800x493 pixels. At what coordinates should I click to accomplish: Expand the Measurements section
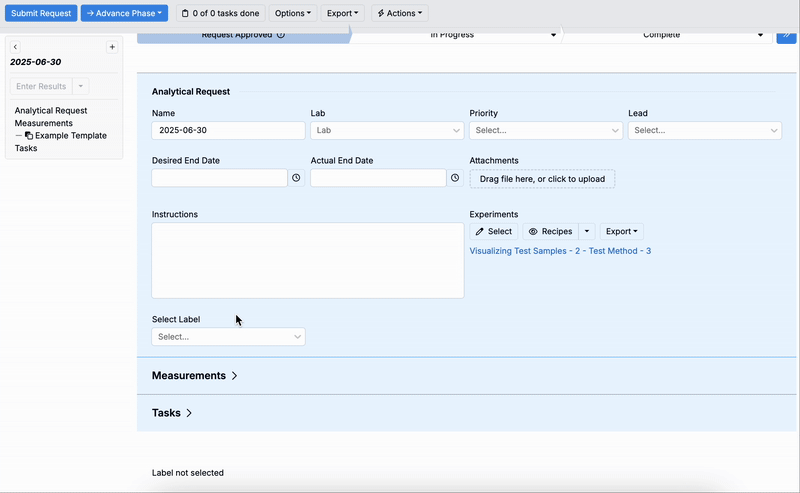[195, 376]
